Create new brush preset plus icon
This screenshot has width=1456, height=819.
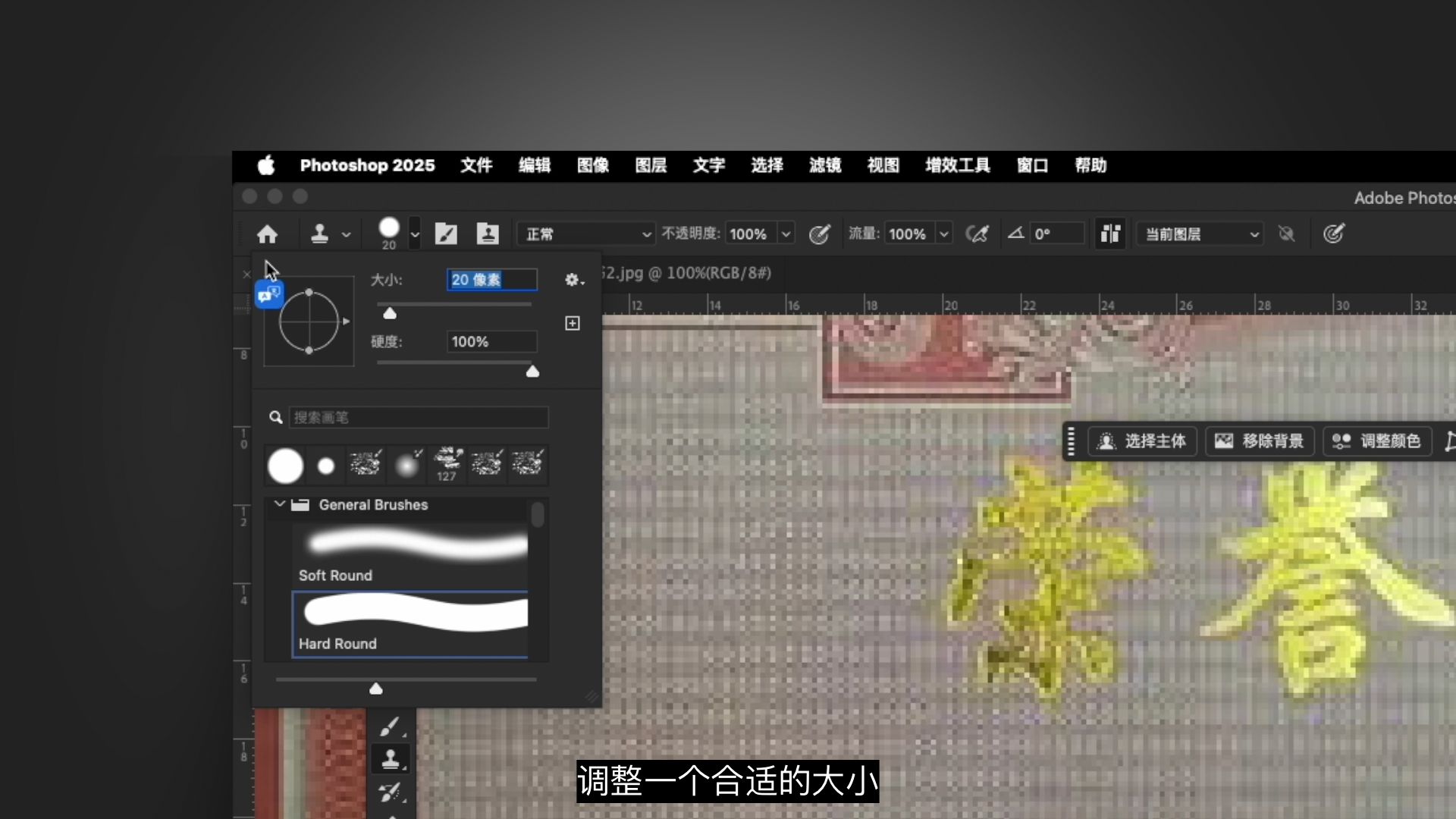[573, 324]
